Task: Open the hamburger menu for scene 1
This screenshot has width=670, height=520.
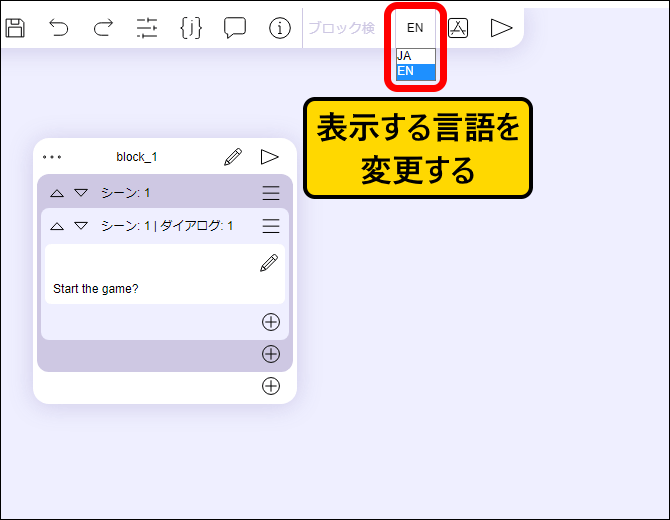Action: (x=271, y=193)
